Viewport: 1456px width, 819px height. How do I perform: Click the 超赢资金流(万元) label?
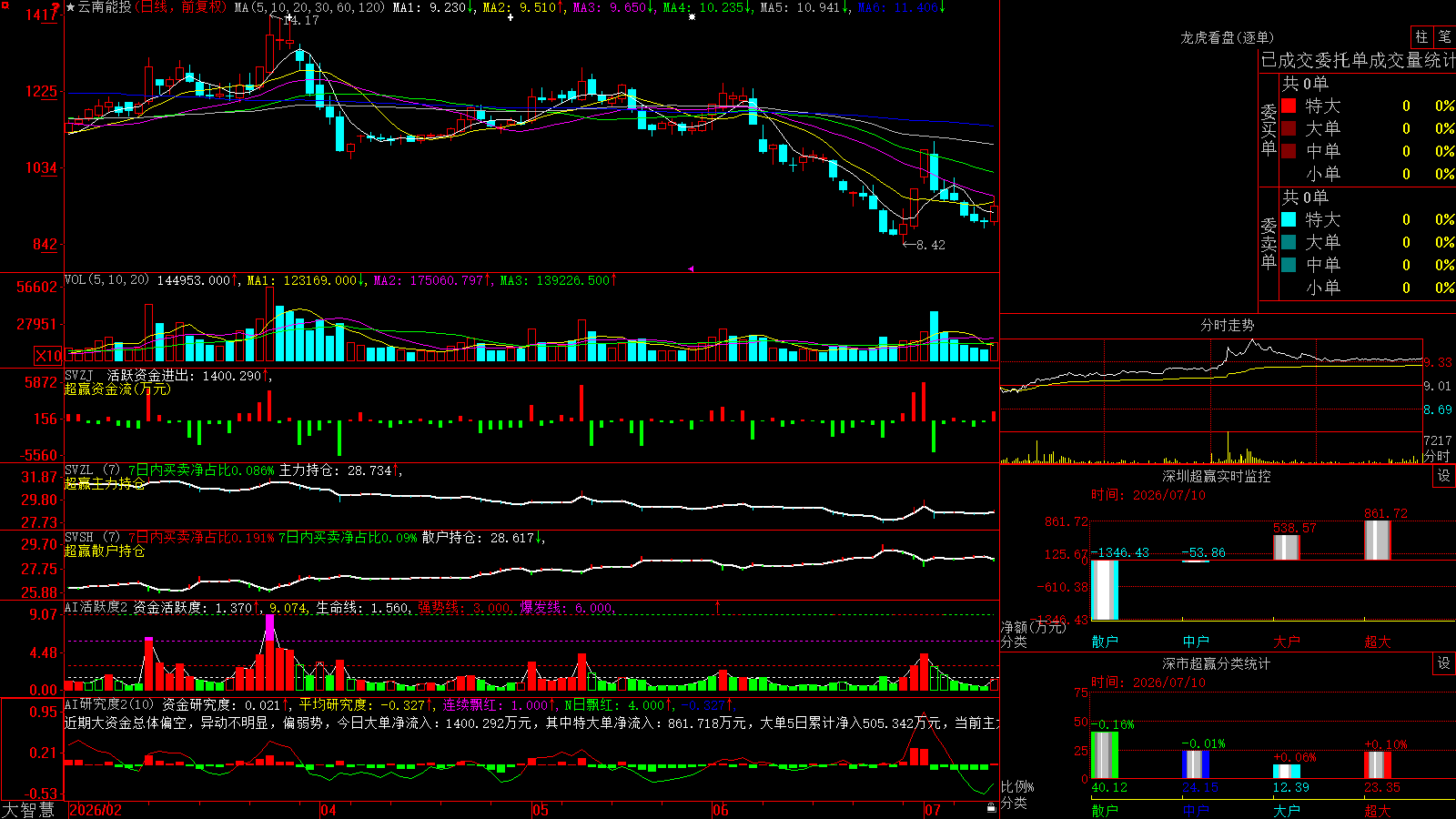[117, 389]
